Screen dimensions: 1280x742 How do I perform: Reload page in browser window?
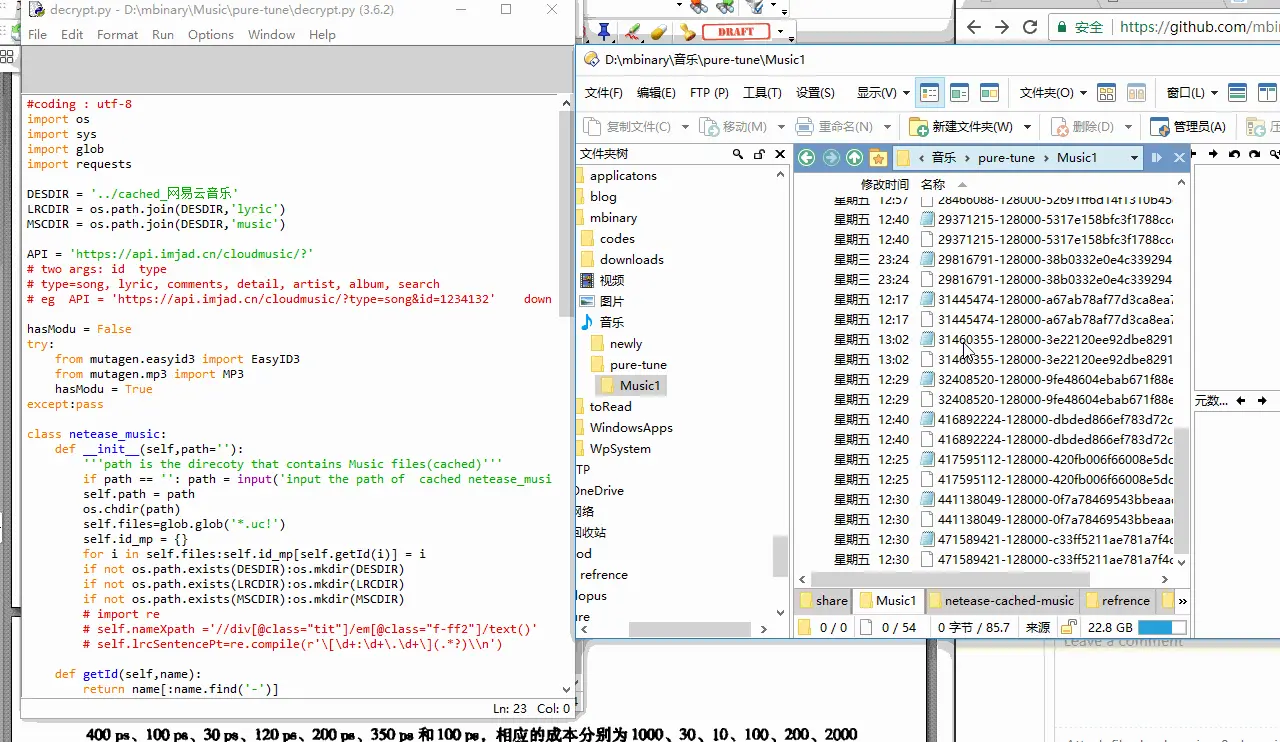[x=1031, y=28]
